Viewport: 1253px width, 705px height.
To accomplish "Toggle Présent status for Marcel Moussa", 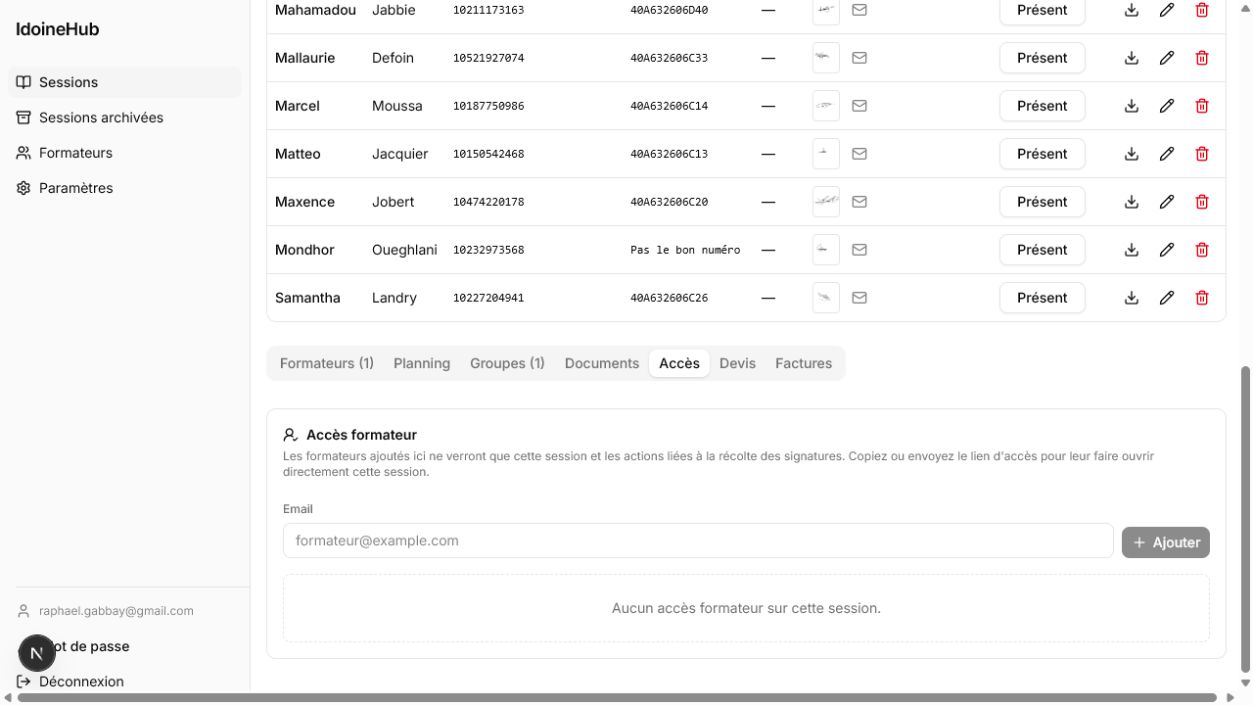I will 1042,106.
